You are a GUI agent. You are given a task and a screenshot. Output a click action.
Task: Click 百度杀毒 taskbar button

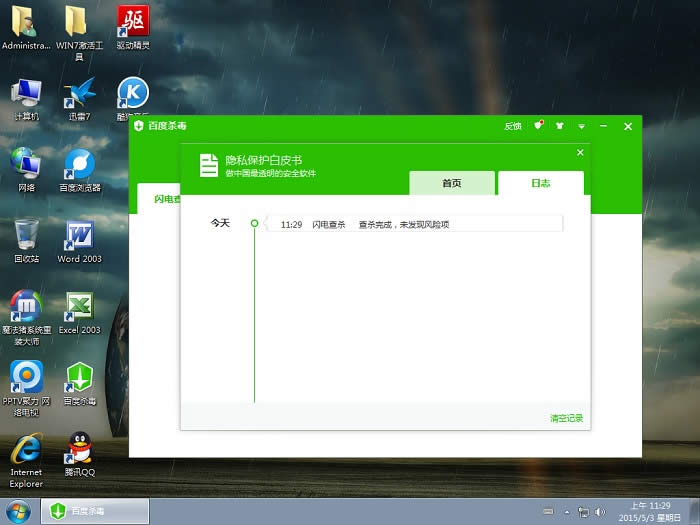coord(95,511)
